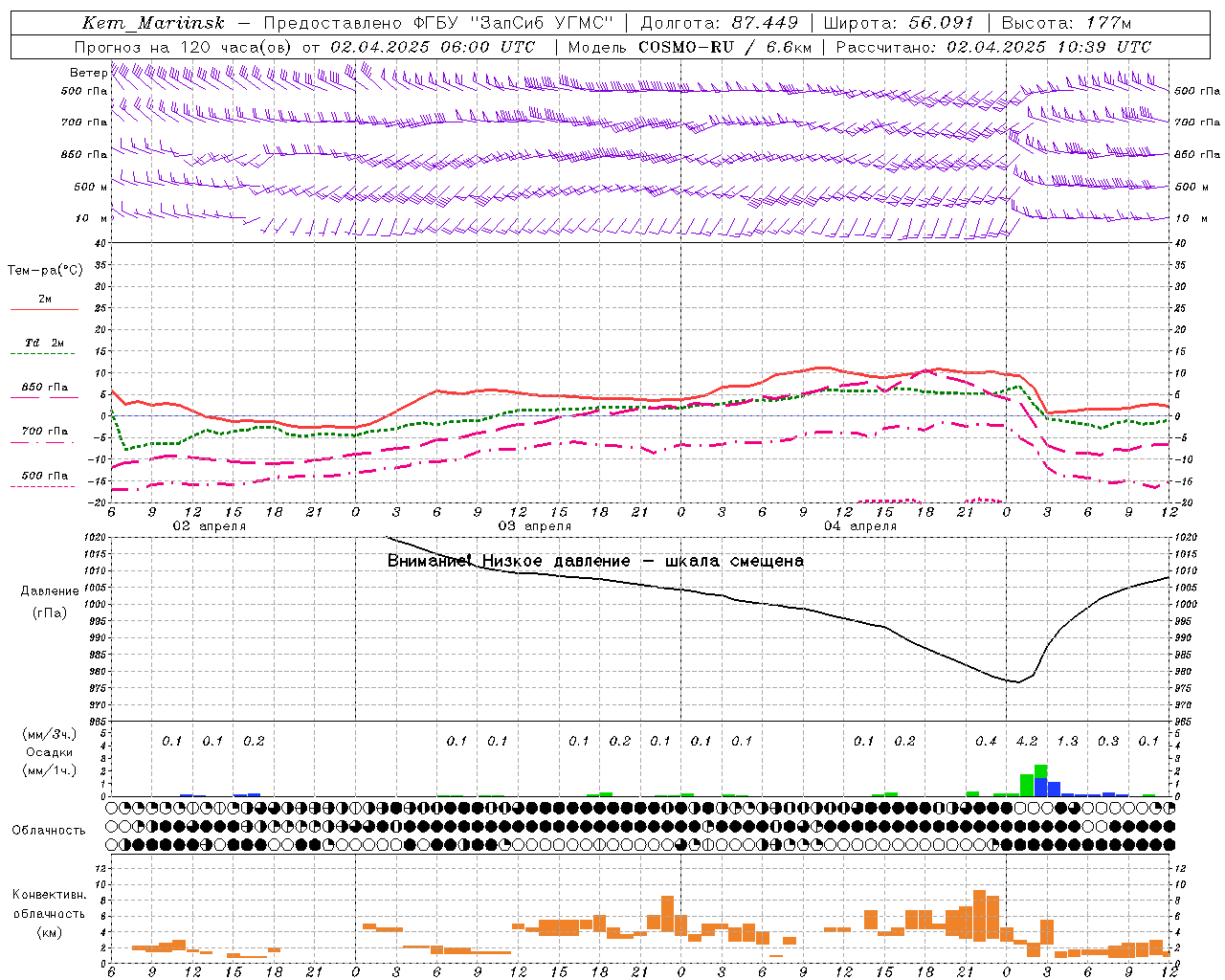Click 'Рассчитано: 02.04.2025 10:39 UTC' text
Image resolution: width=1225 pixels, height=980 pixels.
(x=993, y=47)
